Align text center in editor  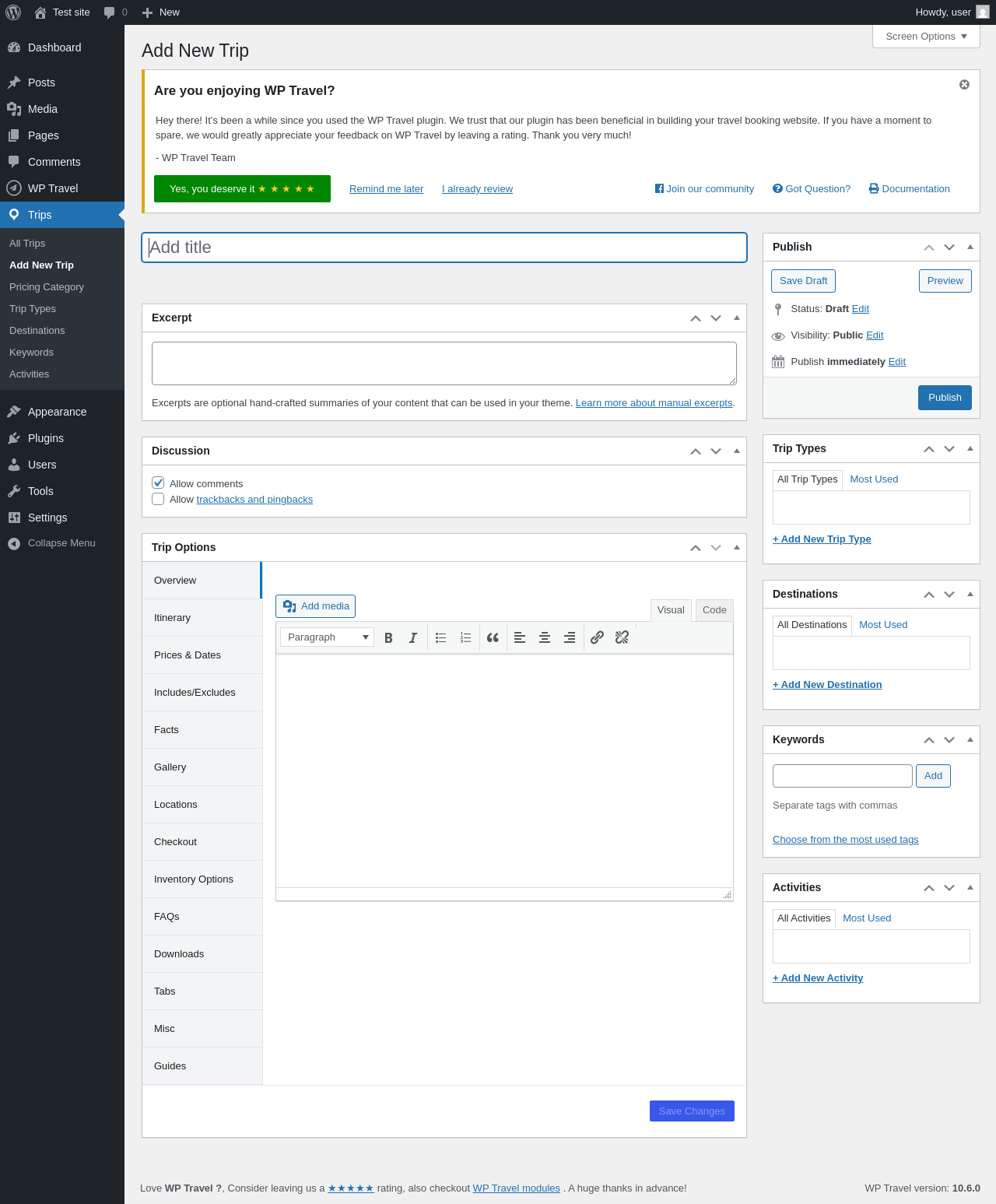[x=545, y=637]
